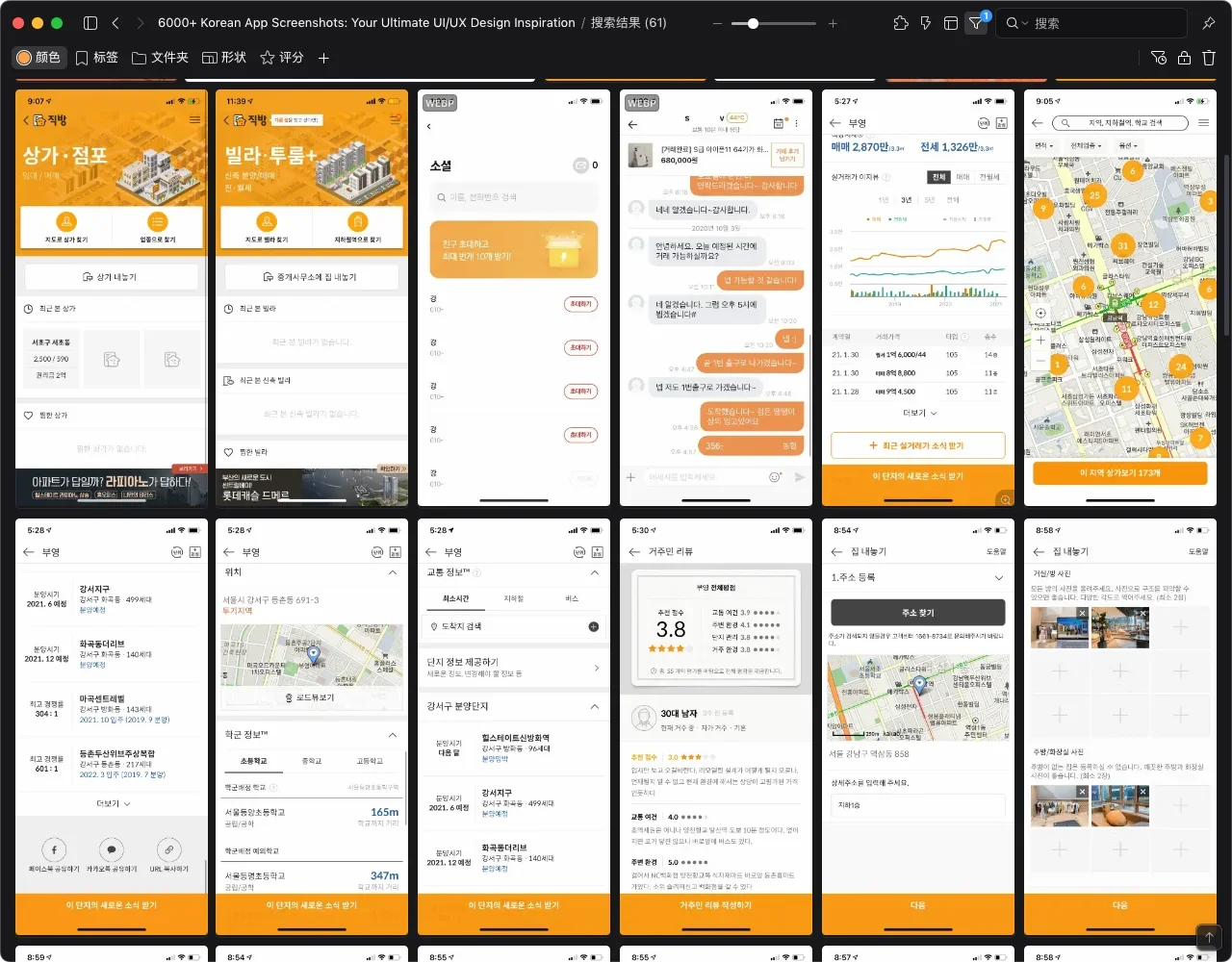The image size is (1232, 962).
Task: Click the 搜索结果 (61) breadcrumb text
Action: 629,23
